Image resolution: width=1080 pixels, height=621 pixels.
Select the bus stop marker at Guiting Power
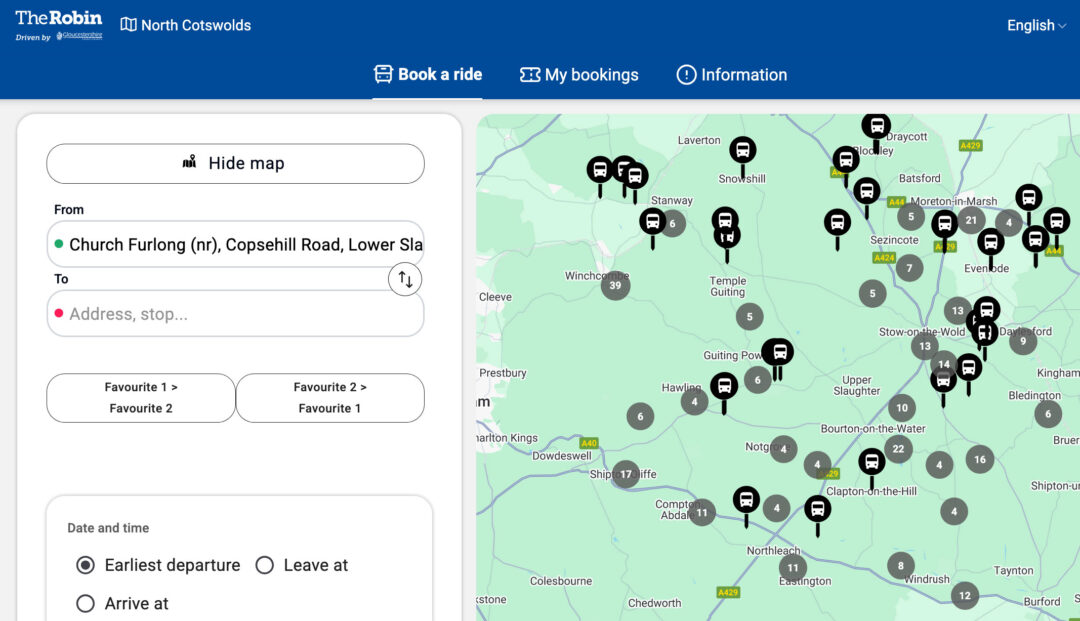(778, 352)
